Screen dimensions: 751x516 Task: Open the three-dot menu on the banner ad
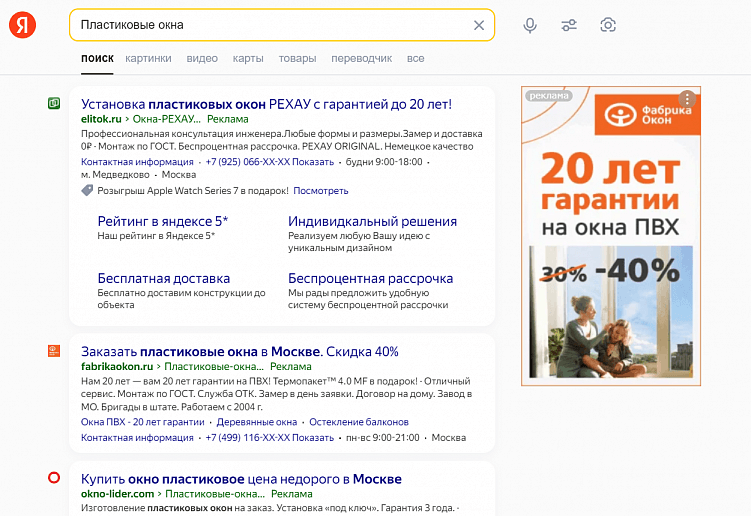tap(687, 99)
